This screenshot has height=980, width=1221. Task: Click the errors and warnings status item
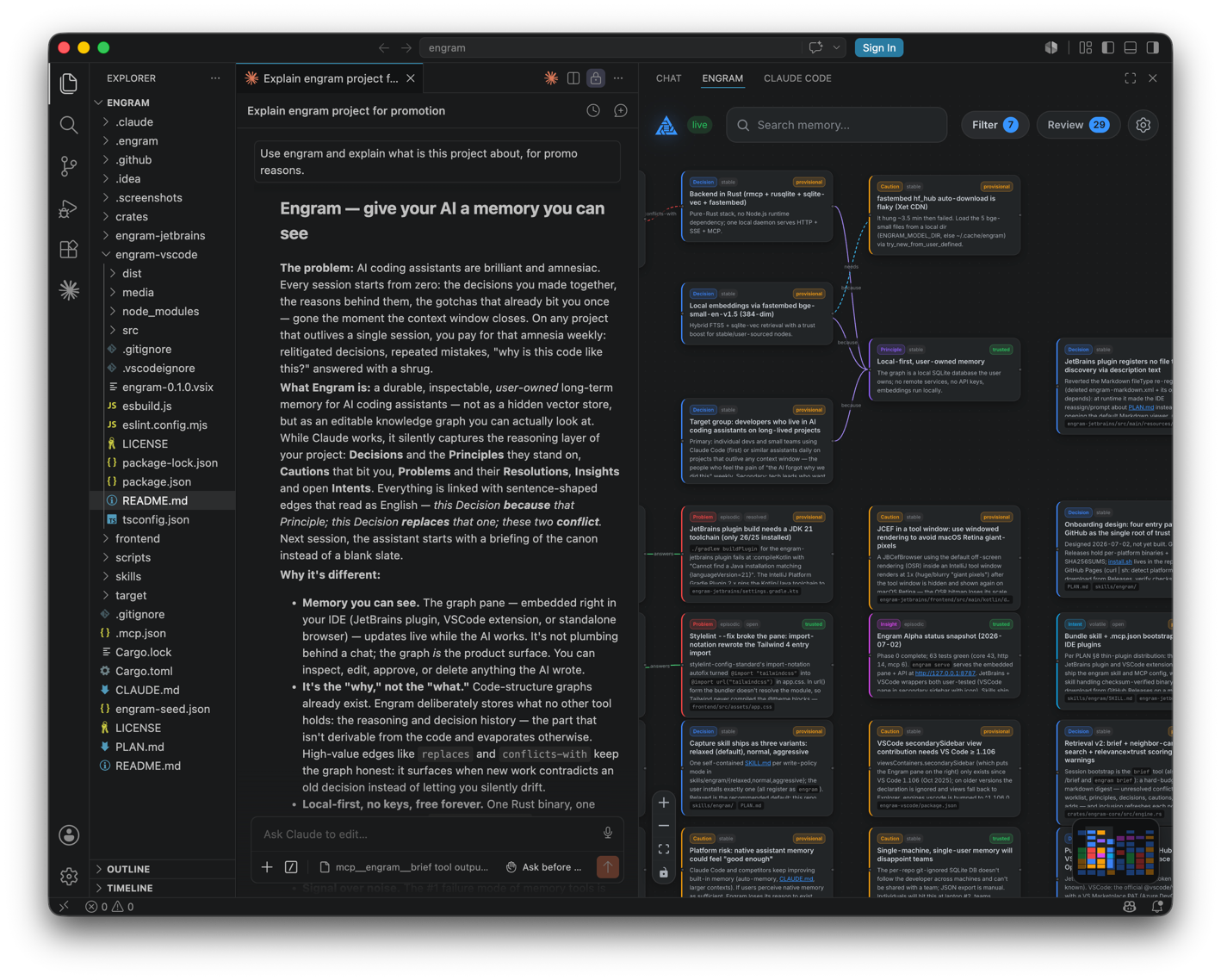(109, 907)
